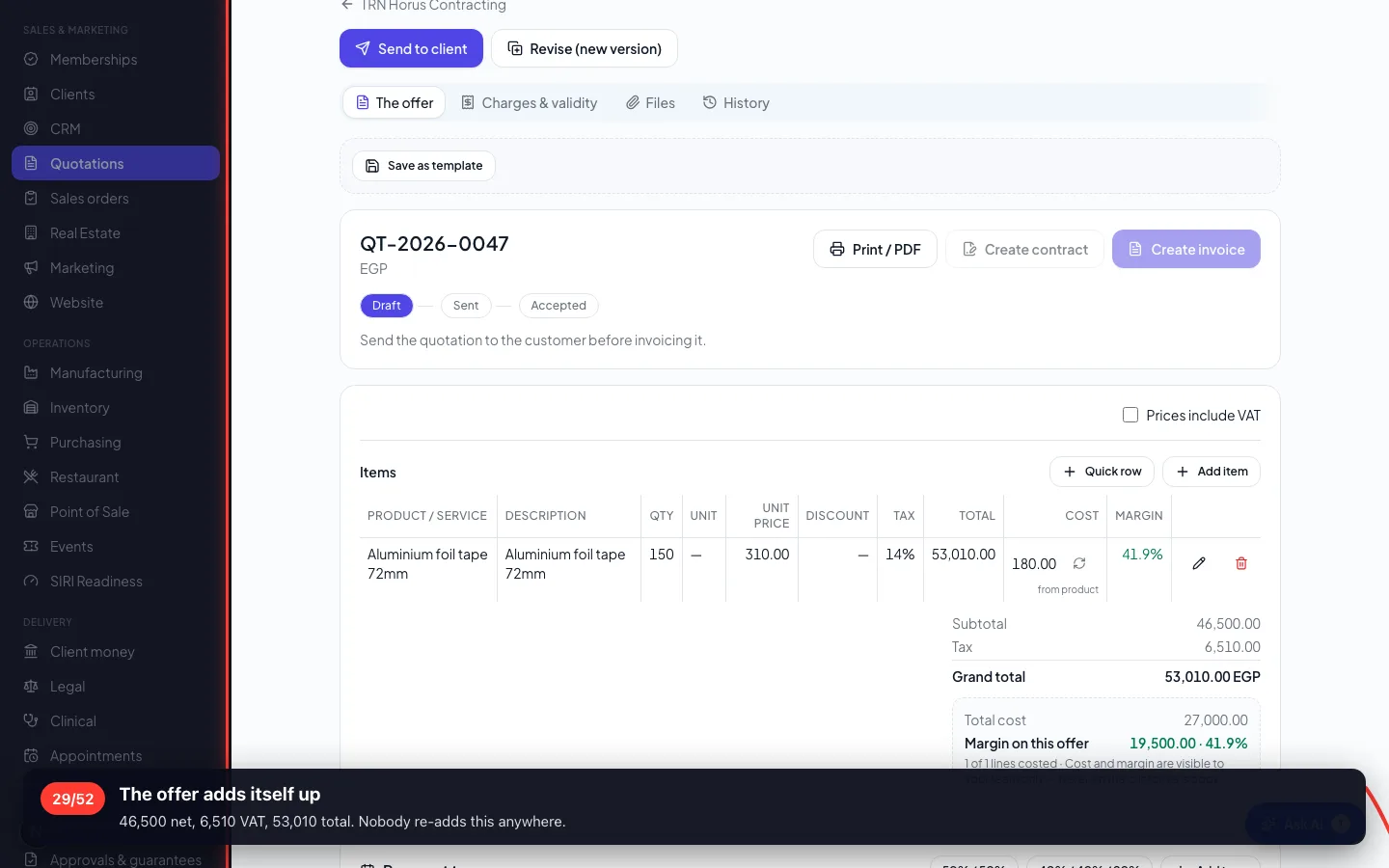Refresh cost from product icon
Viewport: 1389px width, 868px height.
pos(1079,563)
